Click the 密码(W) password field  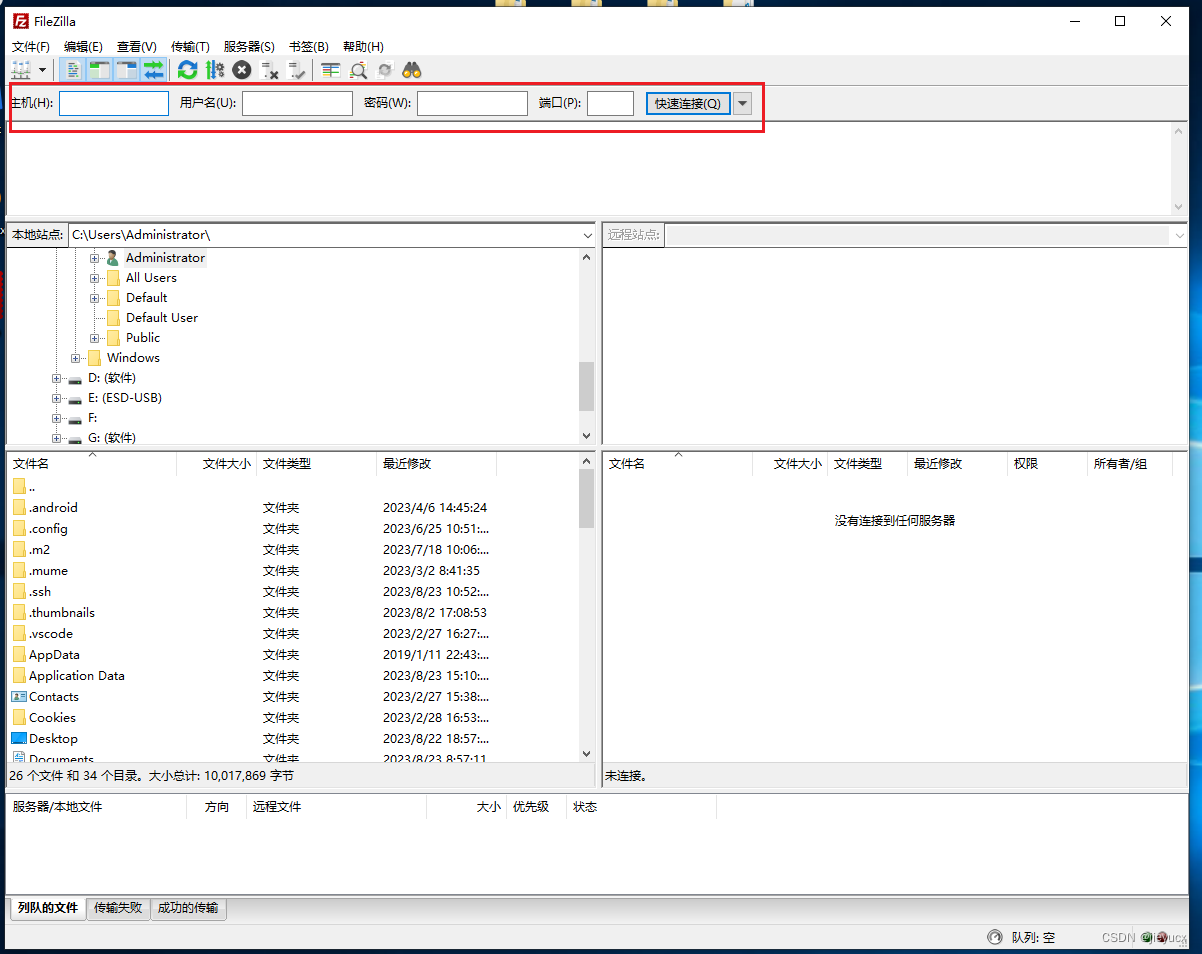tap(472, 103)
